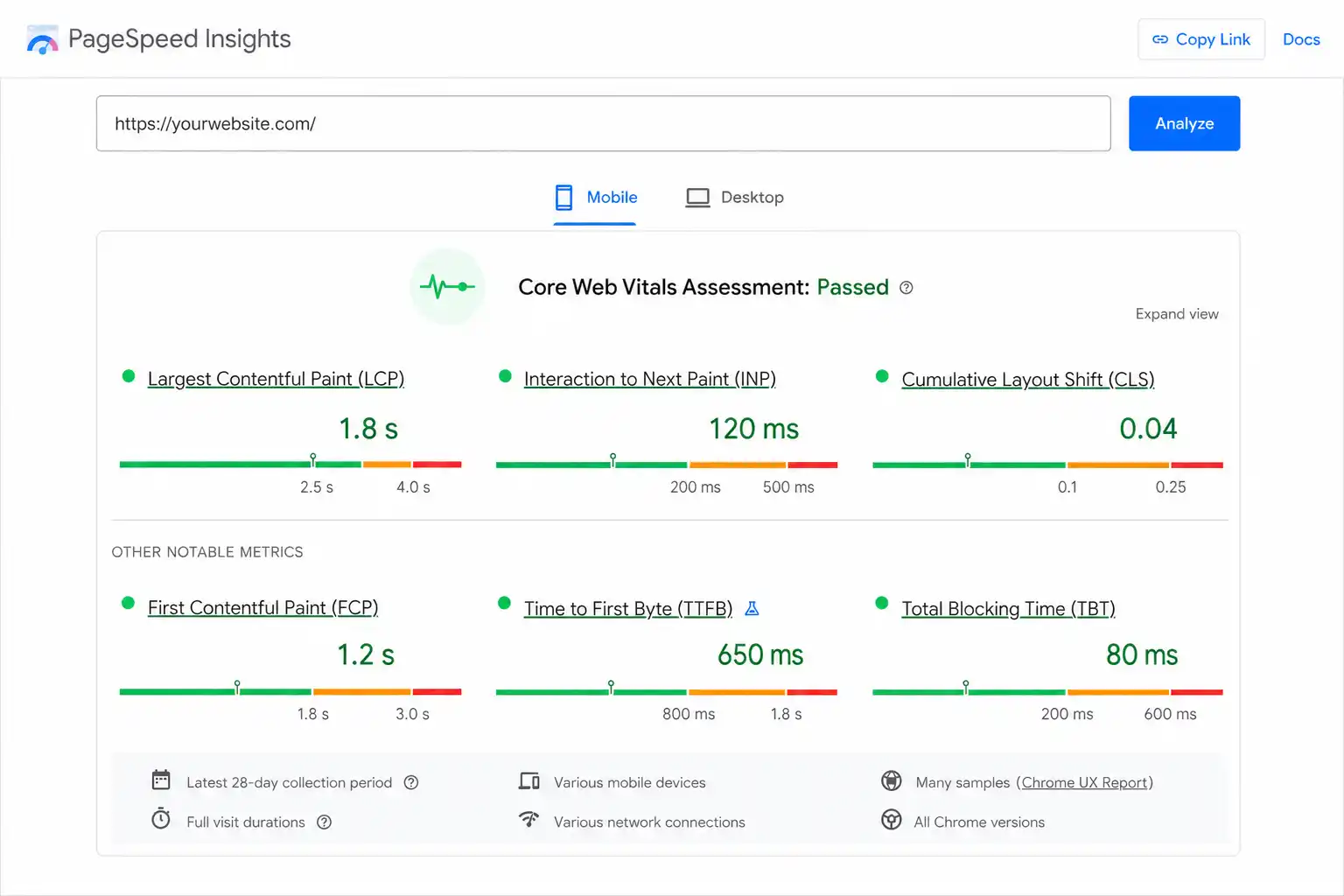Open First Contentful Paint (FCP) link

(x=262, y=607)
